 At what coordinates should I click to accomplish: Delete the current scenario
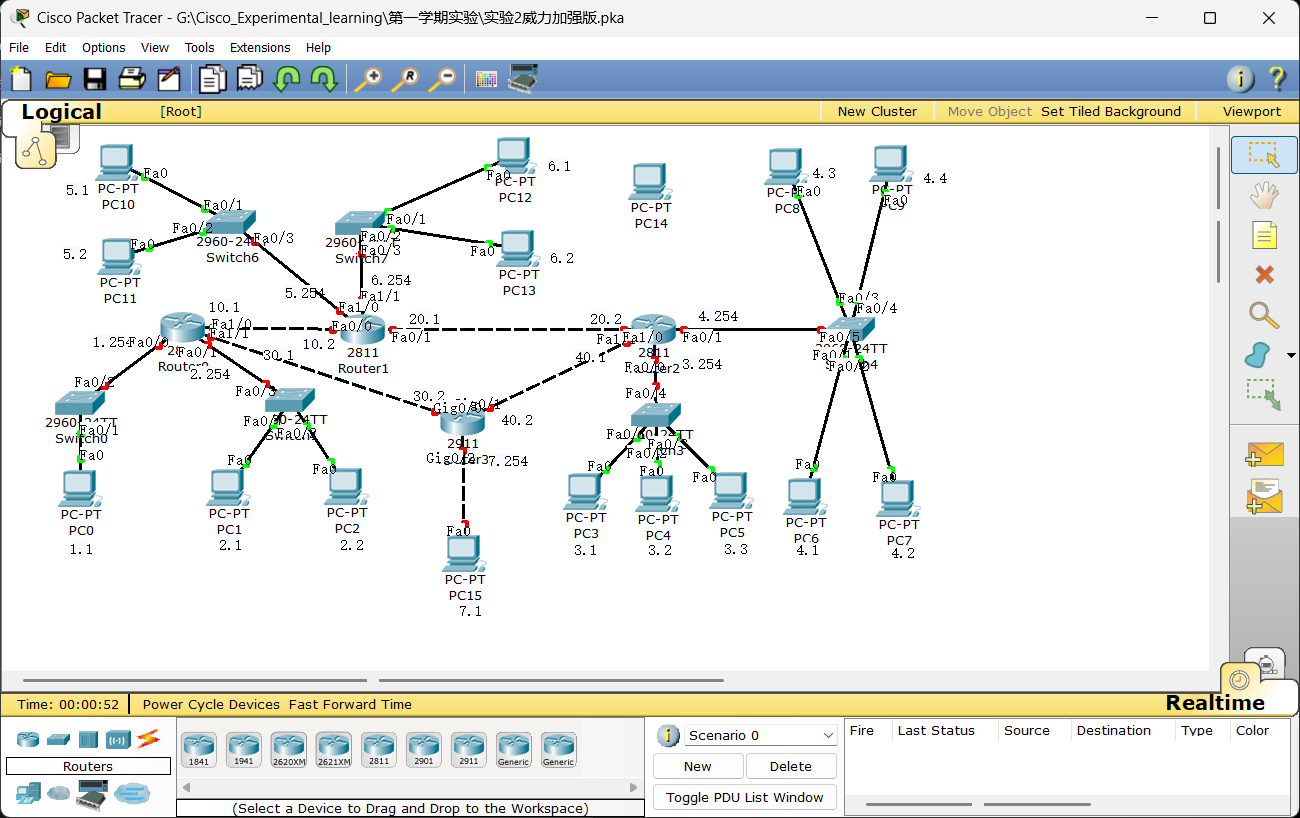[x=791, y=766]
